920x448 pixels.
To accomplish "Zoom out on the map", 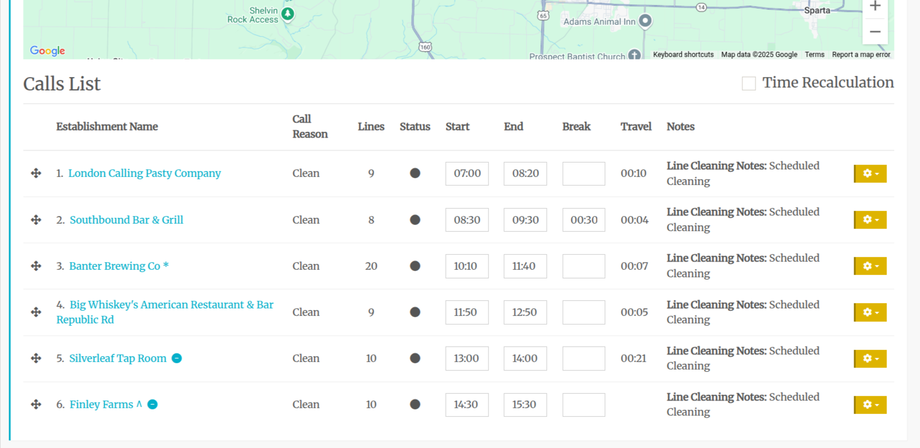I will point(875,32).
